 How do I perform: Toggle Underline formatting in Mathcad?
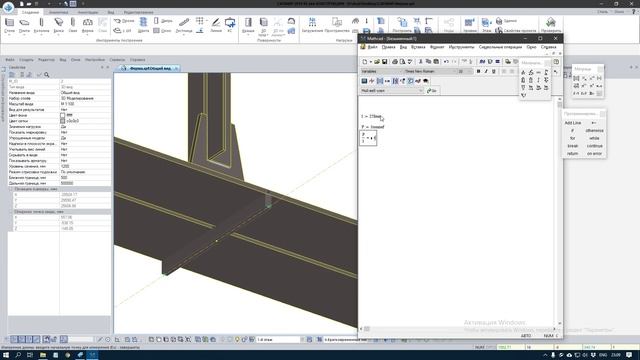coord(494,71)
